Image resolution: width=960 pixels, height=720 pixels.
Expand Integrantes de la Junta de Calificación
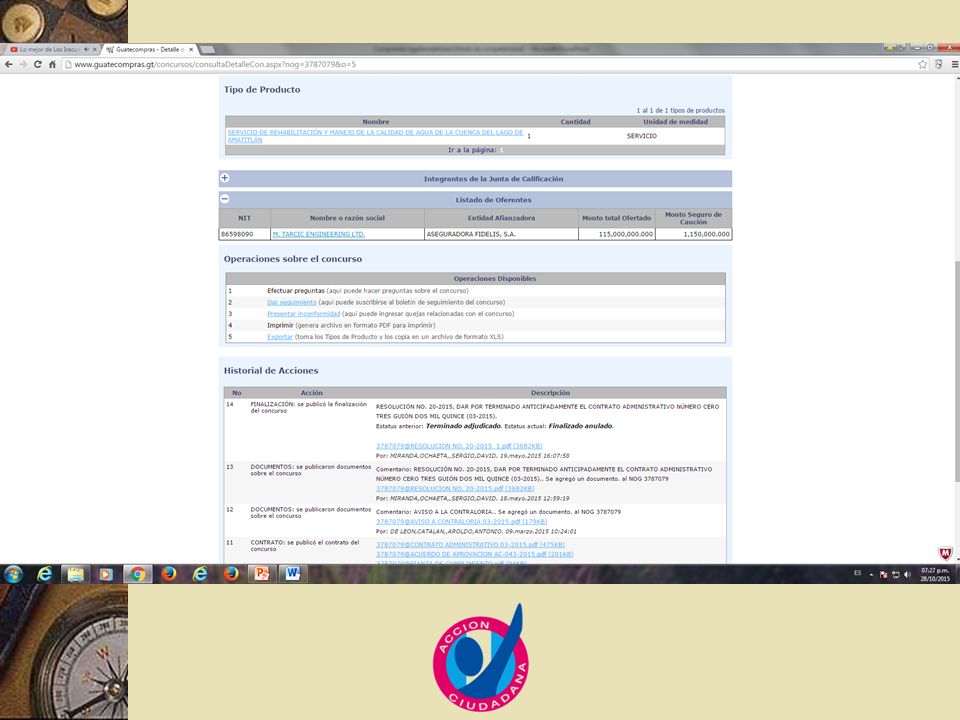click(x=225, y=178)
